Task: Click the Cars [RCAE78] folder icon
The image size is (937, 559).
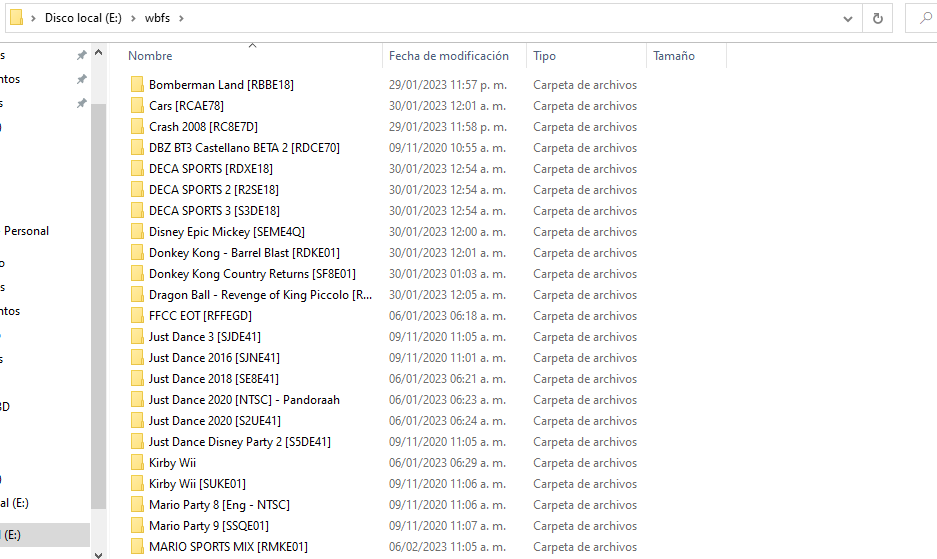Action: tap(137, 105)
